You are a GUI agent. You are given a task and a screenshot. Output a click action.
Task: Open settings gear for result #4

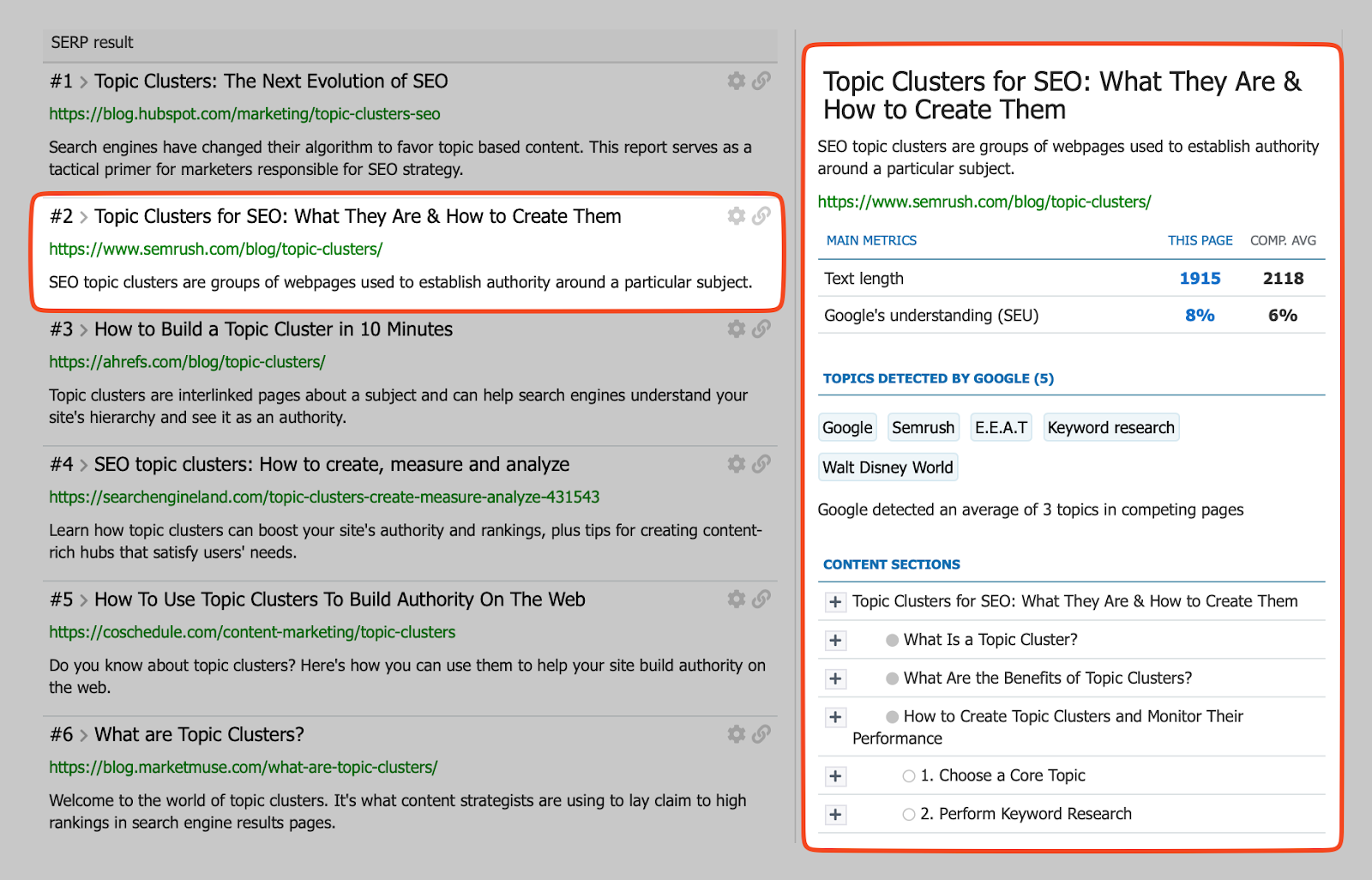pos(736,464)
